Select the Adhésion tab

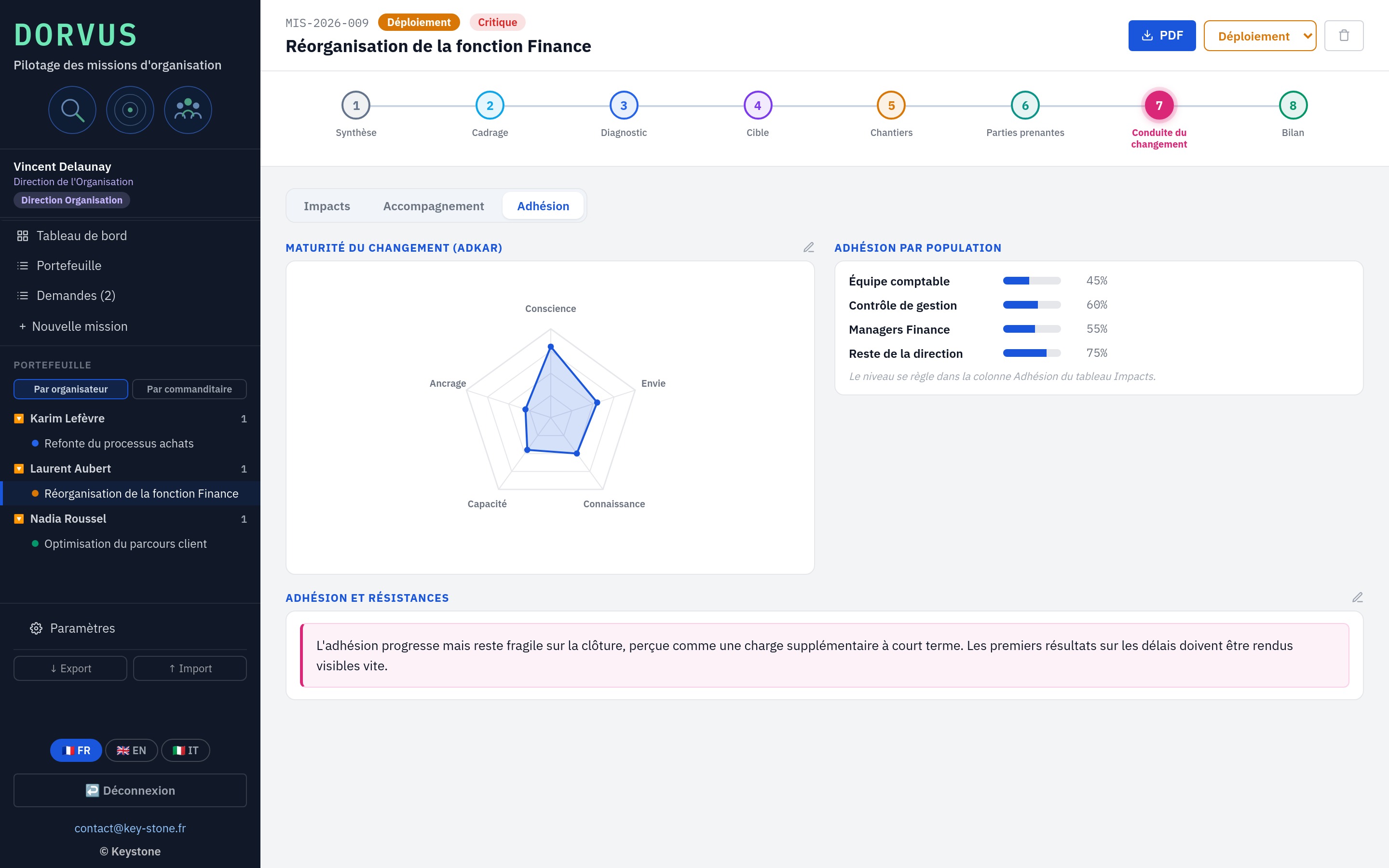tap(543, 205)
